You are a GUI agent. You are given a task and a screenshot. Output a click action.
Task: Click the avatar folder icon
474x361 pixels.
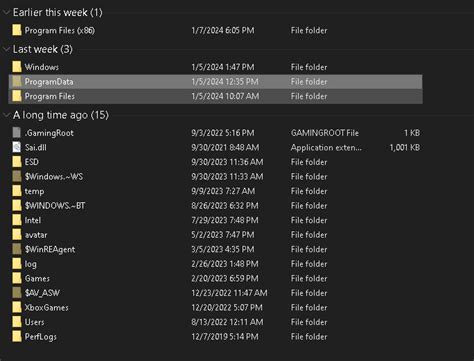tap(17, 235)
